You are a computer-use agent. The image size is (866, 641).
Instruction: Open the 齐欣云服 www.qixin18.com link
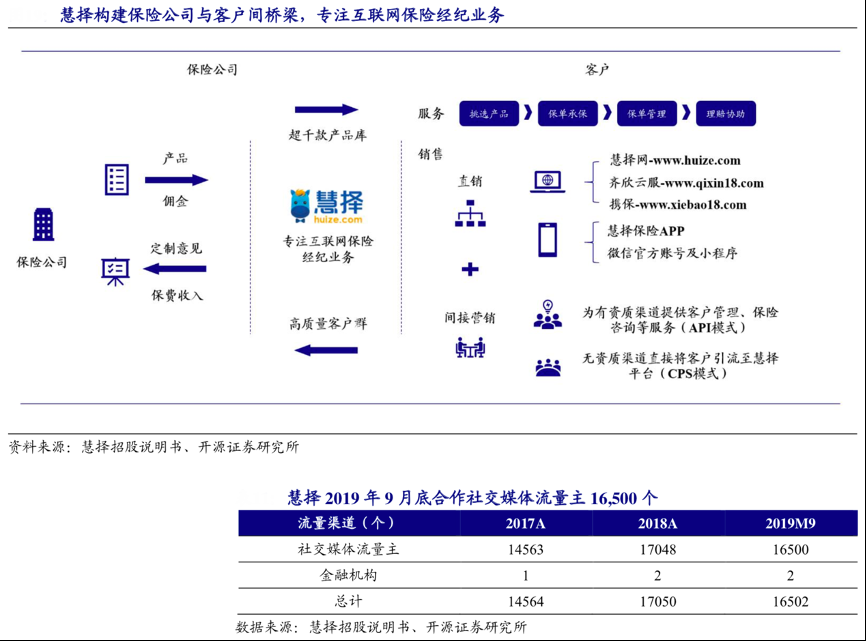point(685,183)
